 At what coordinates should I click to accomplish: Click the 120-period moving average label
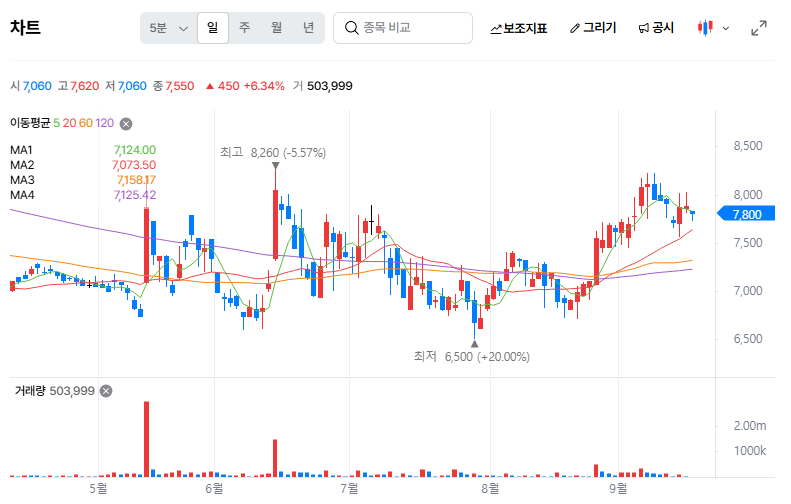[x=104, y=123]
